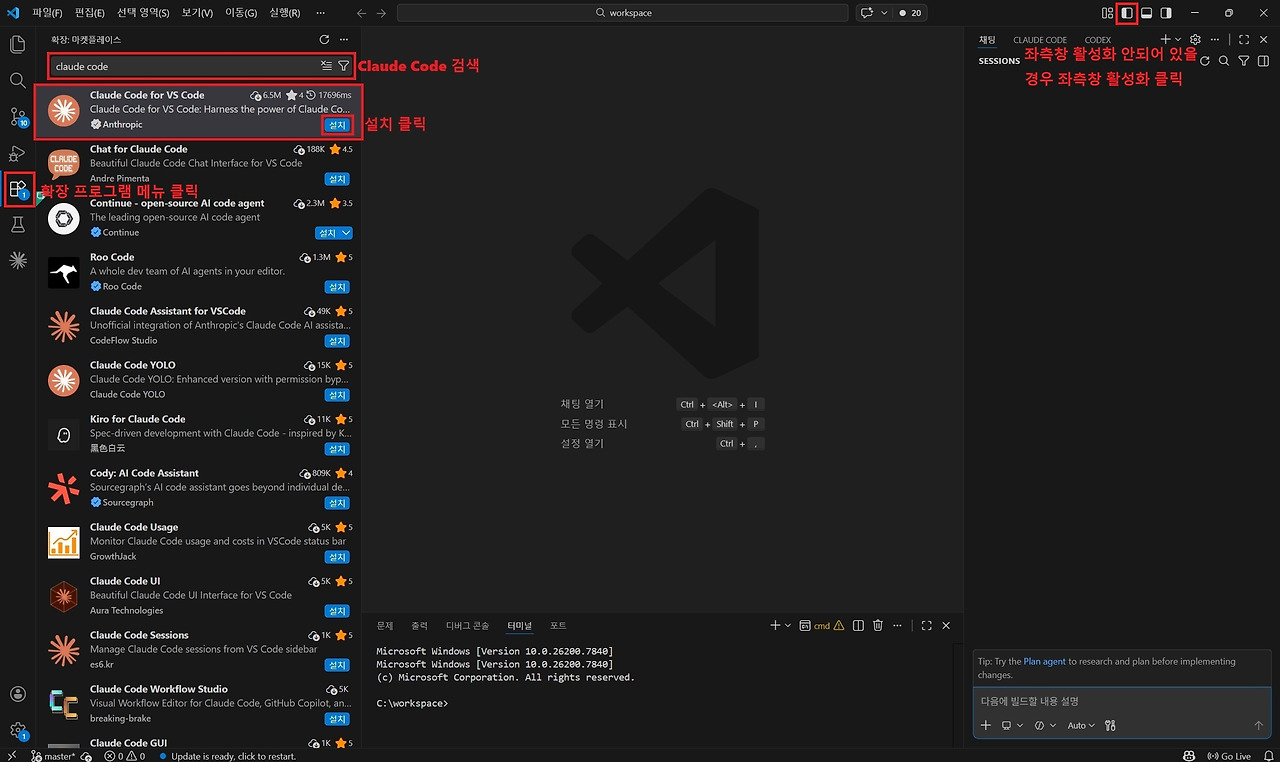The height and width of the screenshot is (762, 1280).
Task: Open the 보기(V) menu
Action: pos(198,13)
